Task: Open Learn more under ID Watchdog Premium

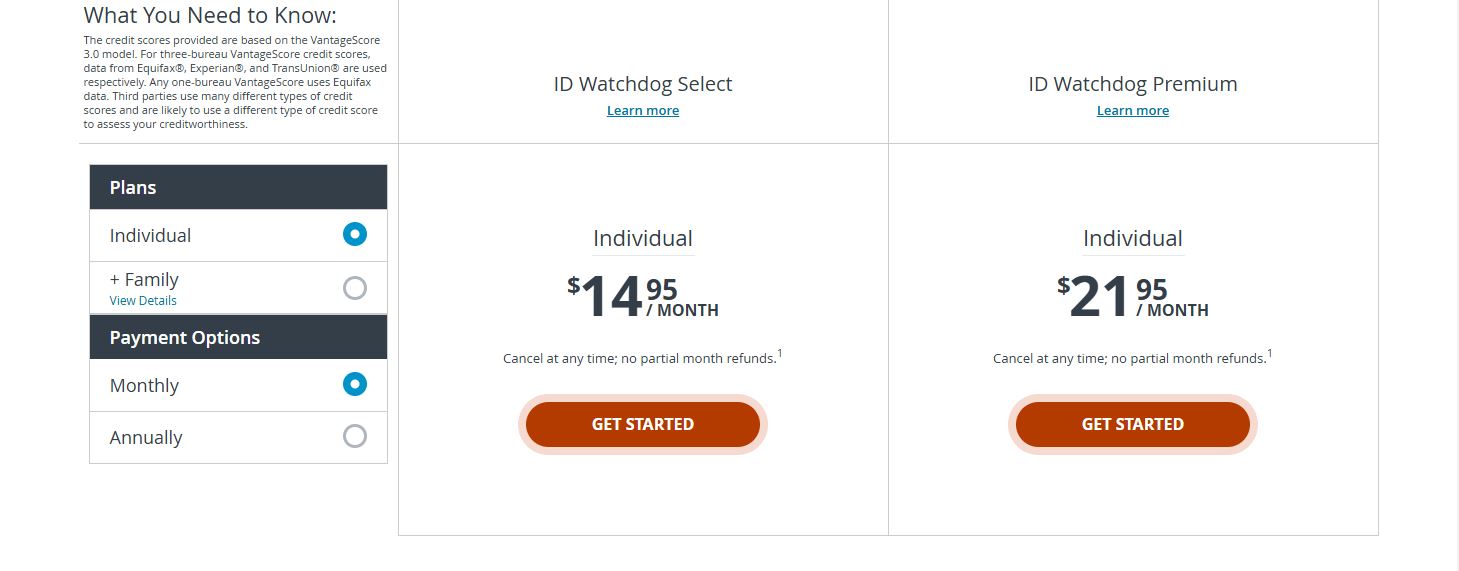Action: (x=1133, y=111)
